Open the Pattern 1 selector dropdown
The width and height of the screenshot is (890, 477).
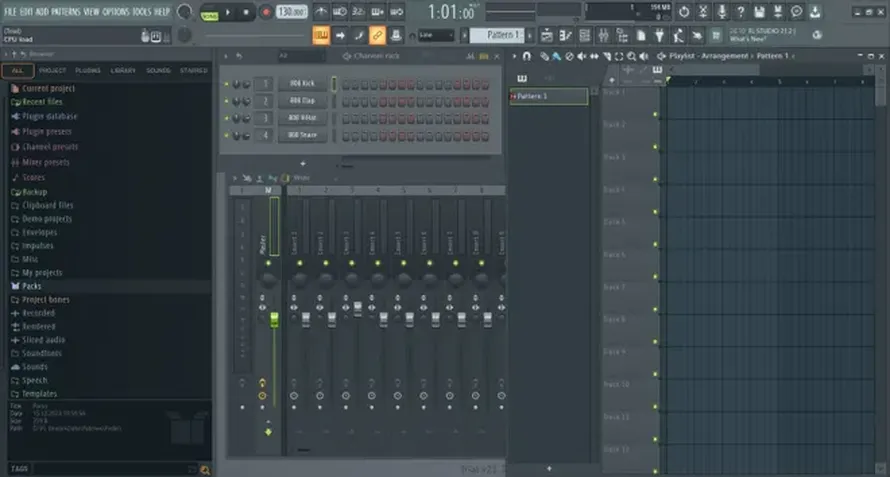(x=499, y=36)
